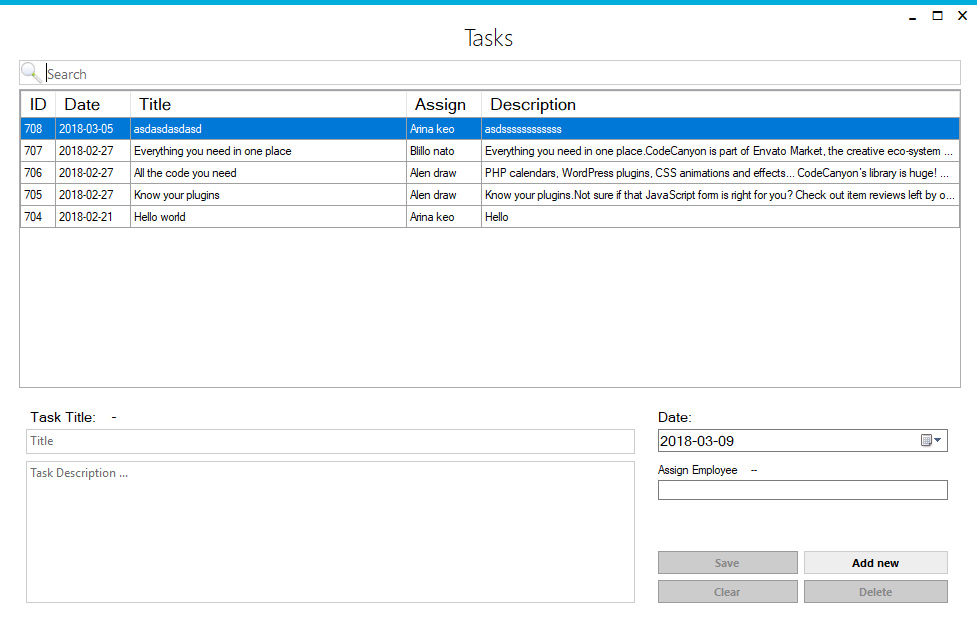Click 'Alen draw' in row 705
The width and height of the screenshot is (977, 623).
(444, 195)
